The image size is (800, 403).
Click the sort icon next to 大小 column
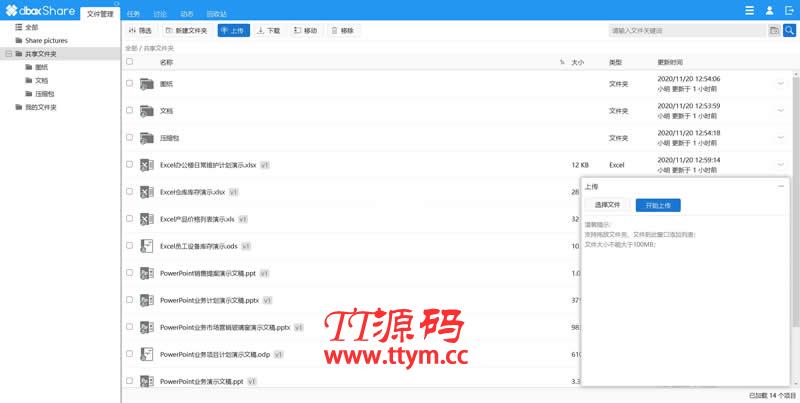(x=562, y=62)
